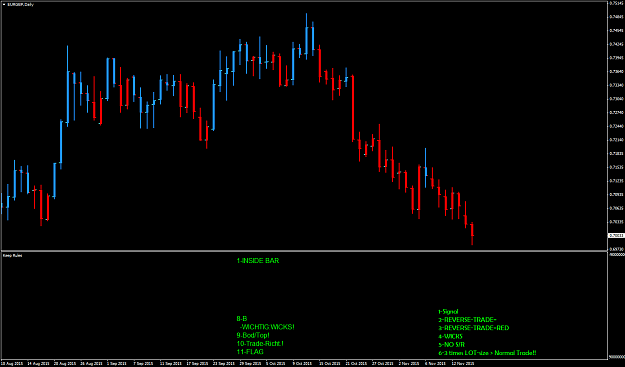
Task: Click the '5-NO S/R' label
Action: tap(452, 344)
